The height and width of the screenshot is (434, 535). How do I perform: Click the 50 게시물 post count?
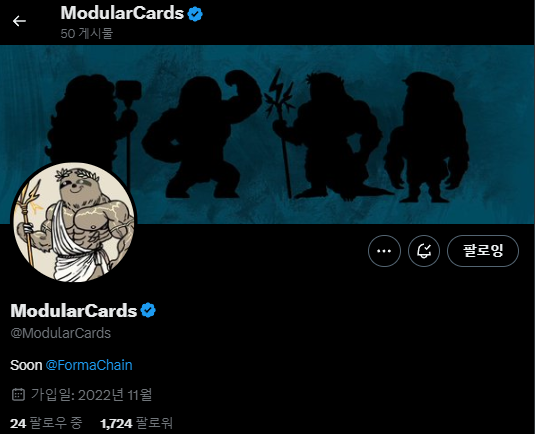87,33
